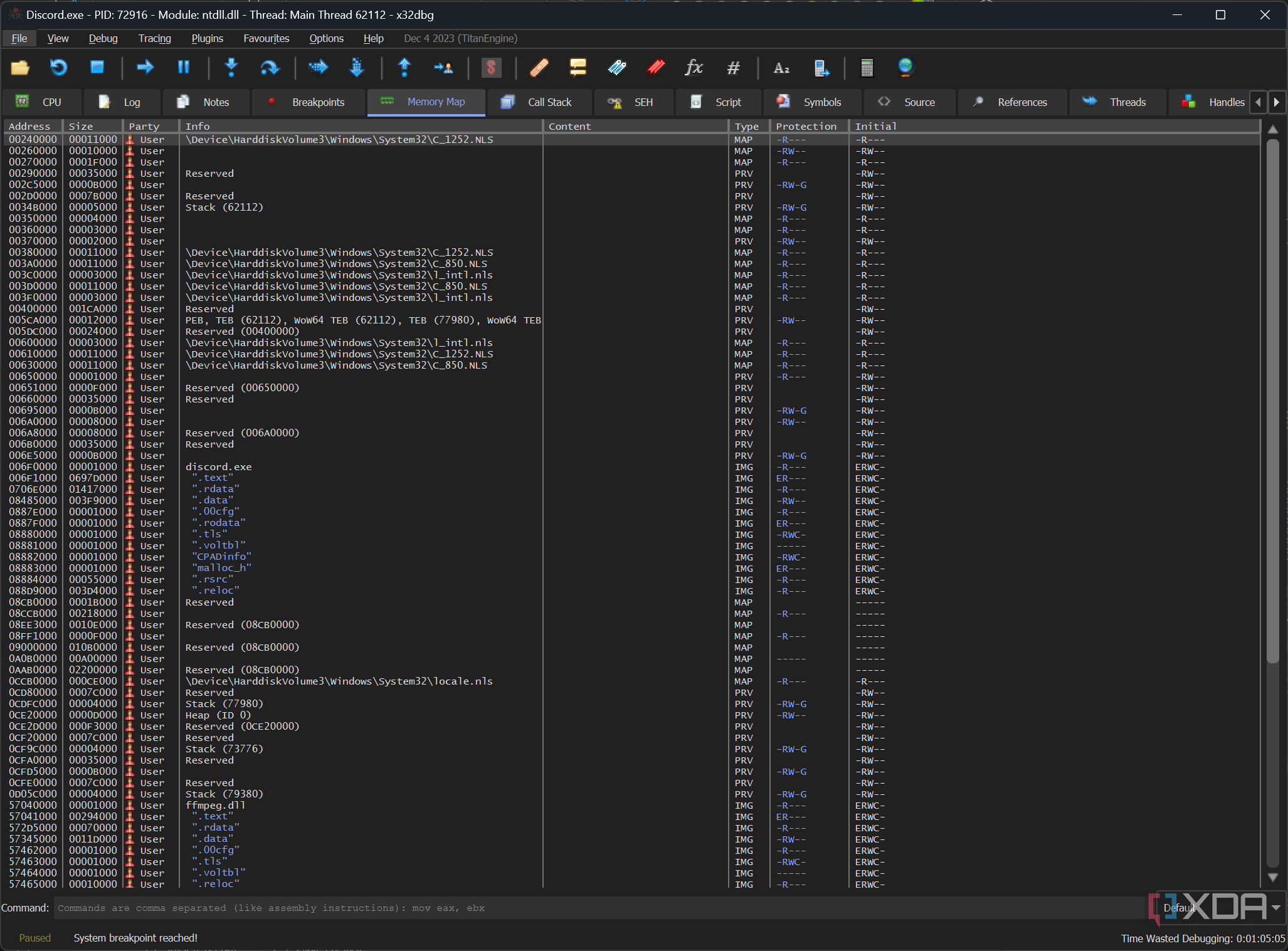Switch to the Threads tab
The image size is (1288, 951).
pyautogui.click(x=1118, y=102)
